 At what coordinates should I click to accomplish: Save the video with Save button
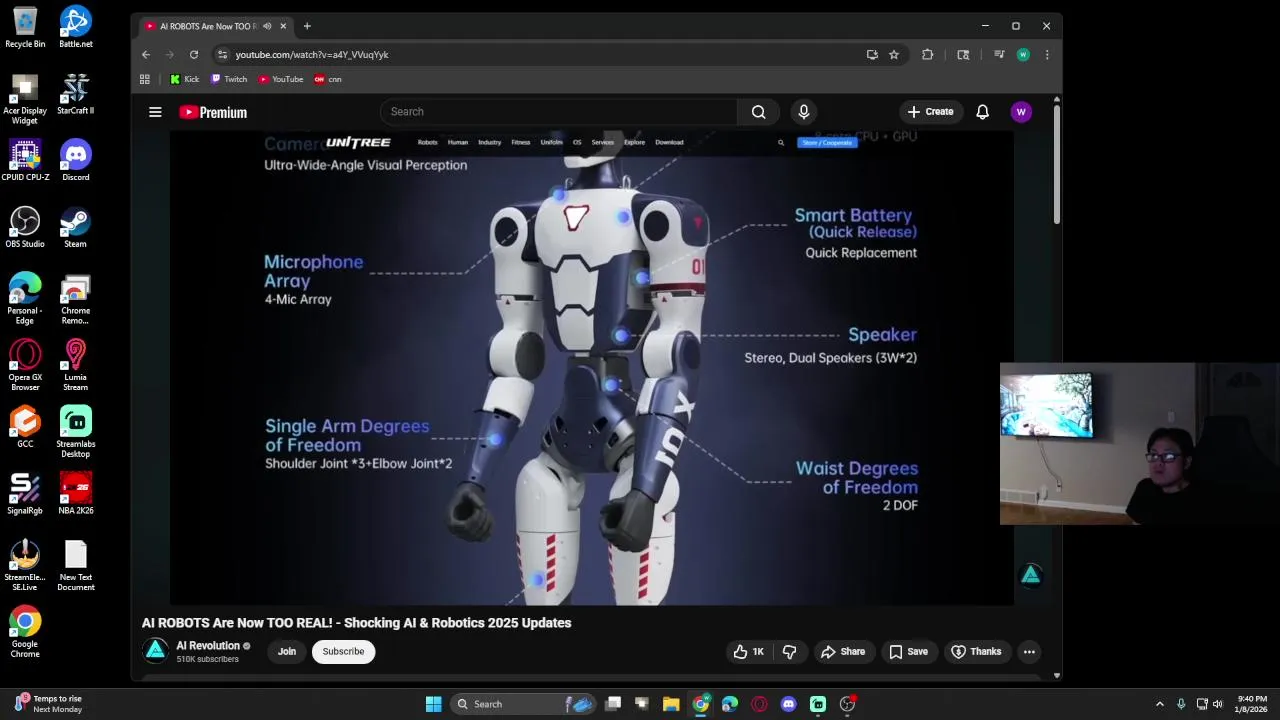tap(908, 652)
